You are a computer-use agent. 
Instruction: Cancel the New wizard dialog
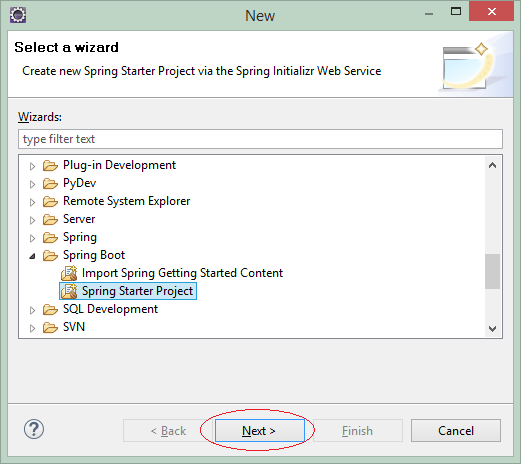click(456, 431)
